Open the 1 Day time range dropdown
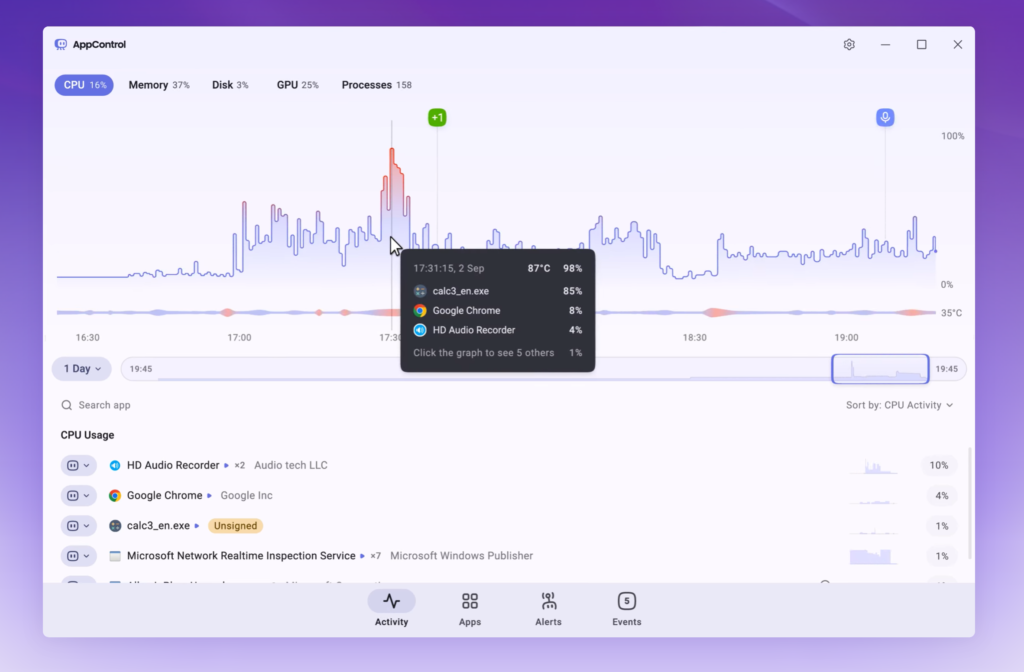 [82, 369]
